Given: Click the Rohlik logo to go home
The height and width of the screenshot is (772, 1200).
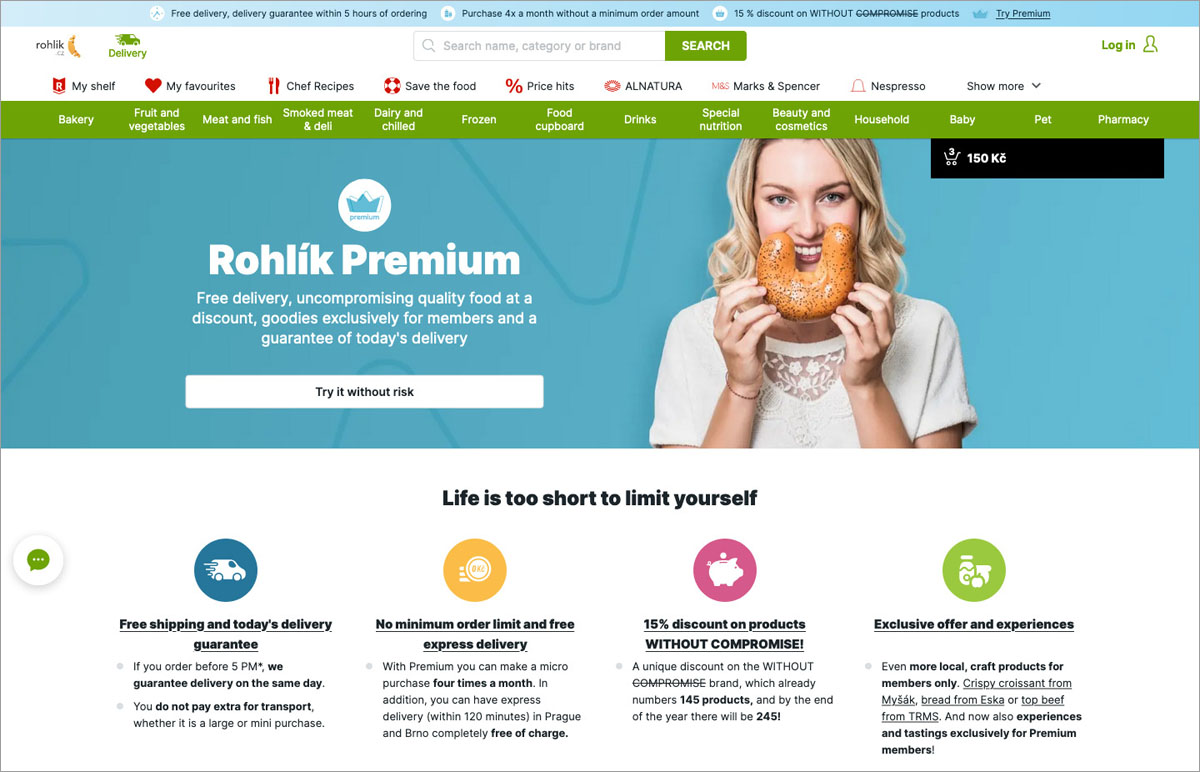Looking at the screenshot, I should [x=58, y=45].
